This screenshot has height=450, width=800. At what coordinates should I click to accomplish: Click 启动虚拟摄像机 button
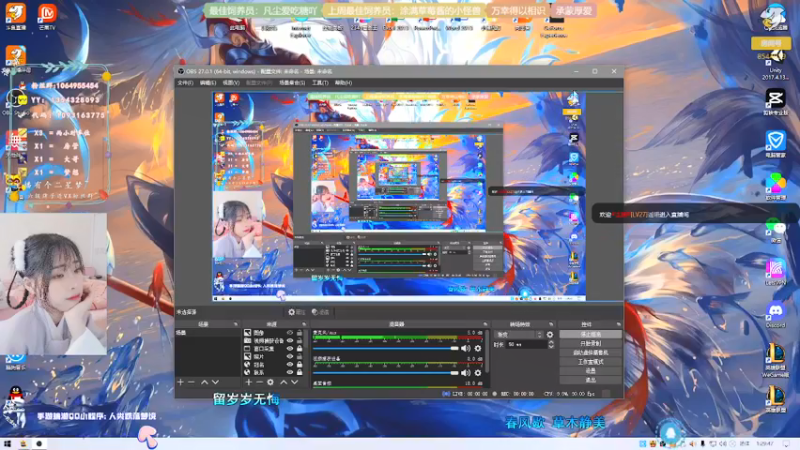590,353
